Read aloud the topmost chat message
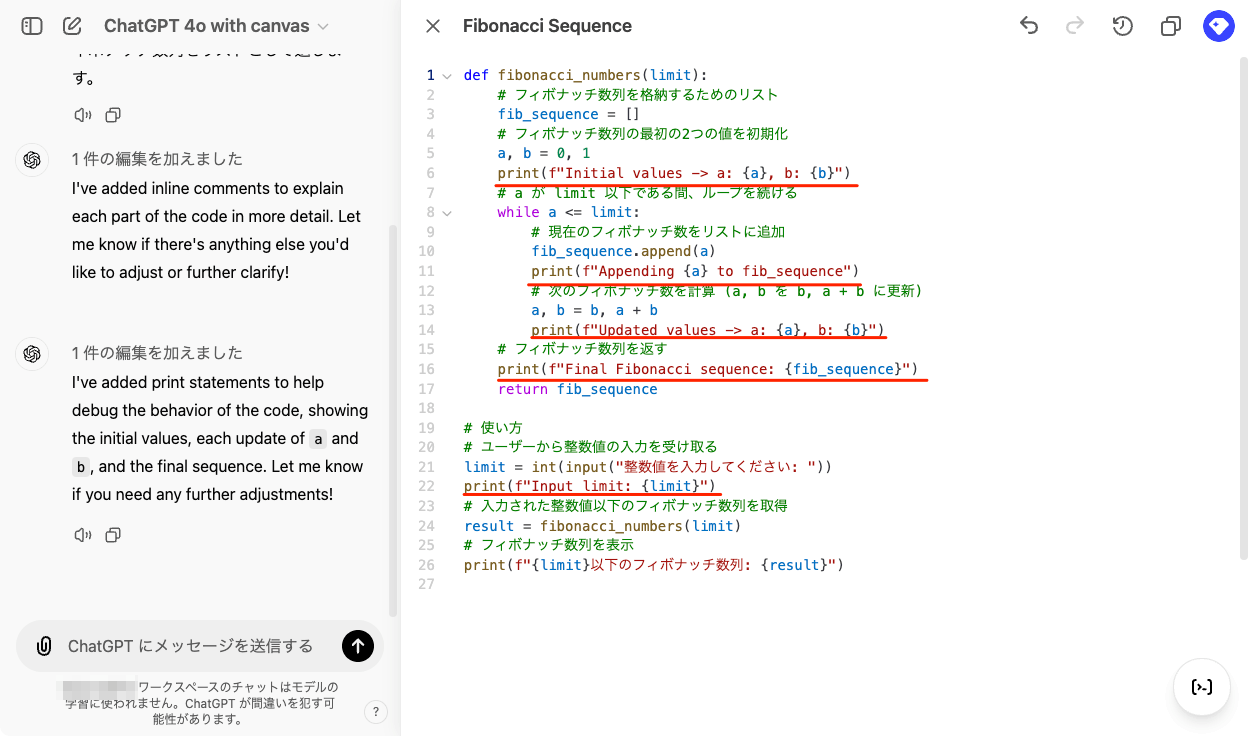1251x736 pixels. tap(83, 115)
